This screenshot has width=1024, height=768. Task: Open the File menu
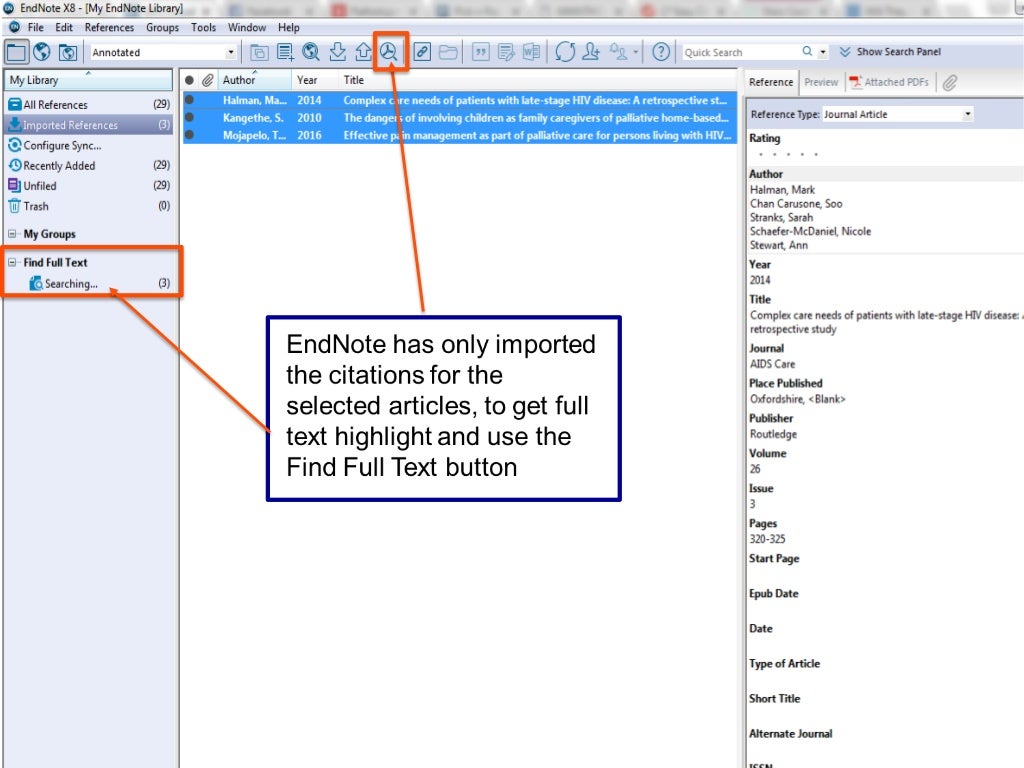[35, 27]
